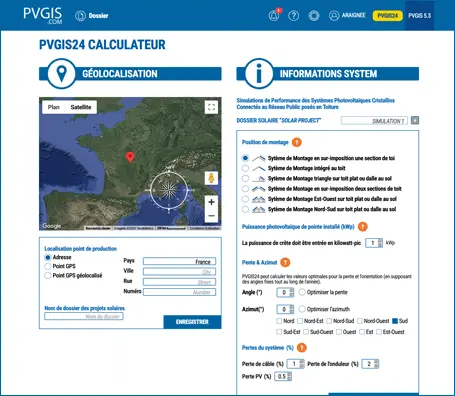The image size is (455, 396).
Task: Select Point GPS géolocalisé option
Action: [x=48, y=275]
